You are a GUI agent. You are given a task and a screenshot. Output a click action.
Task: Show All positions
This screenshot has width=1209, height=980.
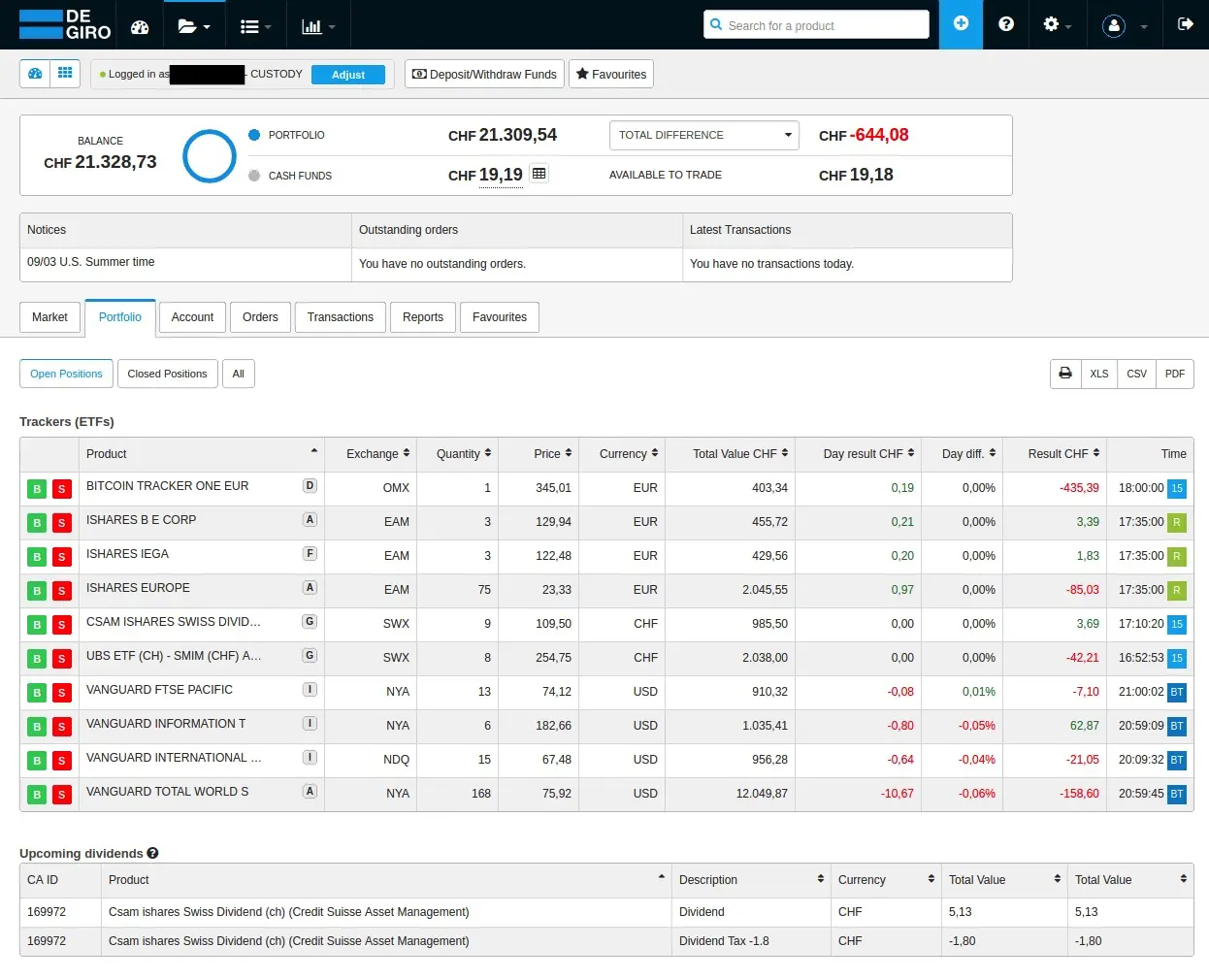pos(238,374)
